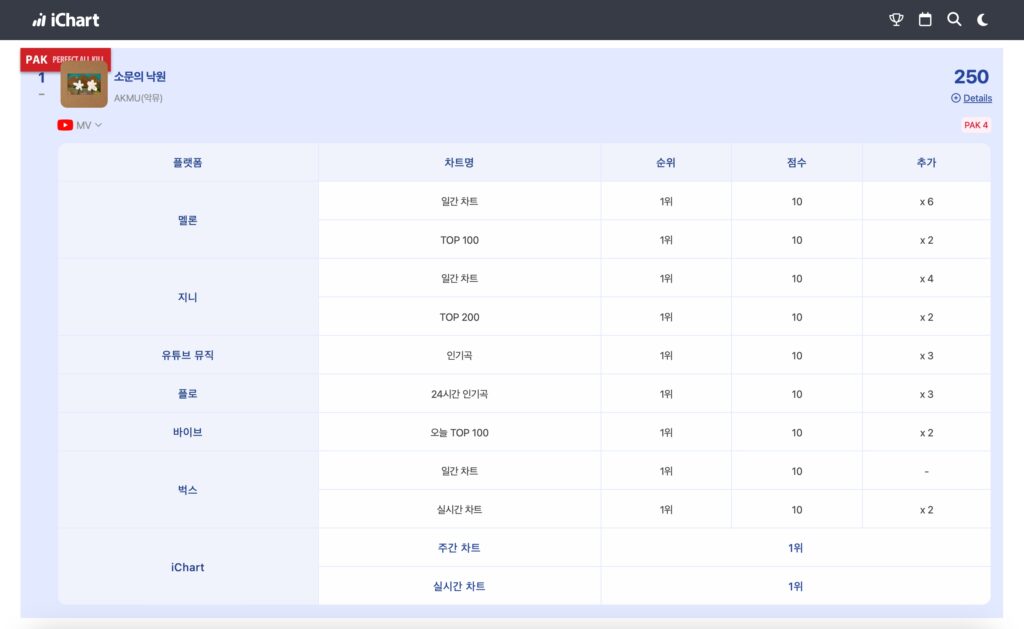Image resolution: width=1024 pixels, height=629 pixels.
Task: Open the song title 소문의 낙원
Action: click(140, 76)
